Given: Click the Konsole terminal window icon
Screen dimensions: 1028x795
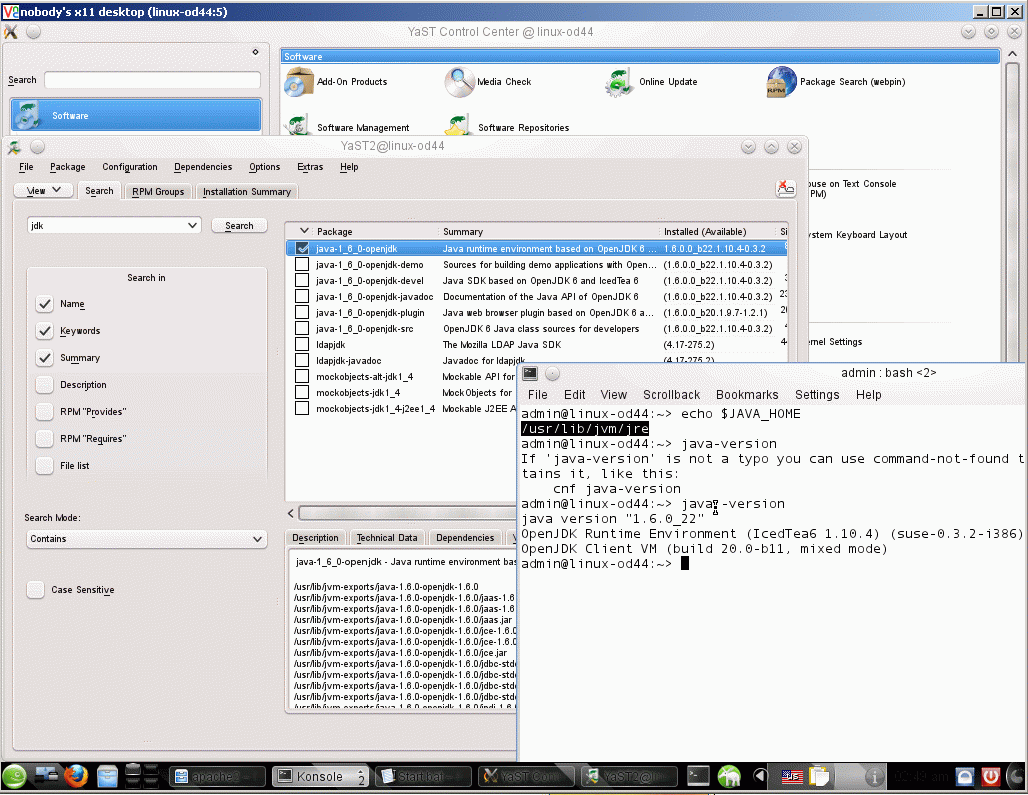Looking at the screenshot, I should (x=530, y=373).
